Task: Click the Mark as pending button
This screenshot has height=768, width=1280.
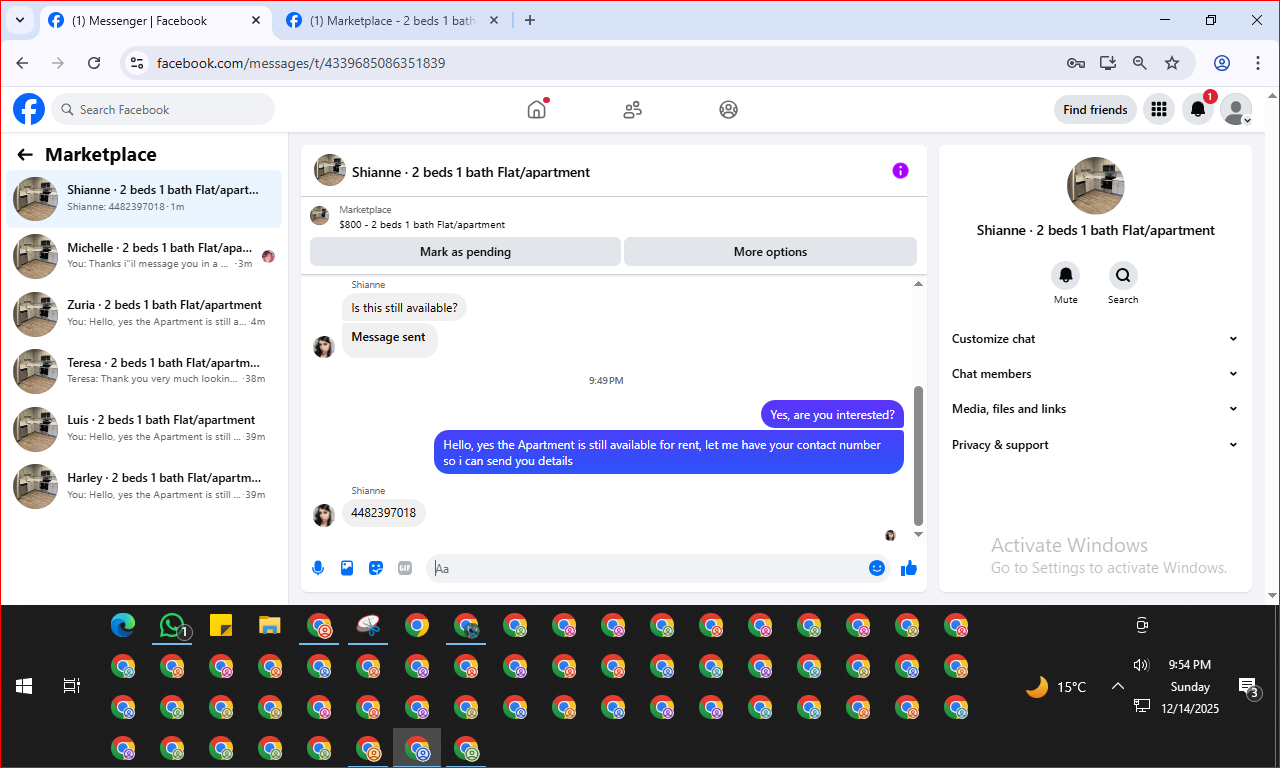Action: [x=465, y=252]
